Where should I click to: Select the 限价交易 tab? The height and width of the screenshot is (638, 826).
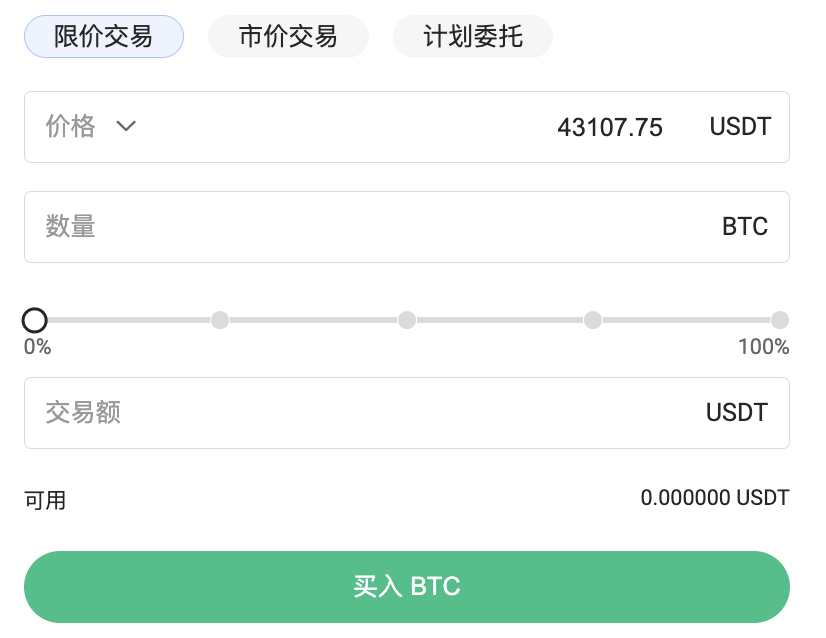coord(104,37)
